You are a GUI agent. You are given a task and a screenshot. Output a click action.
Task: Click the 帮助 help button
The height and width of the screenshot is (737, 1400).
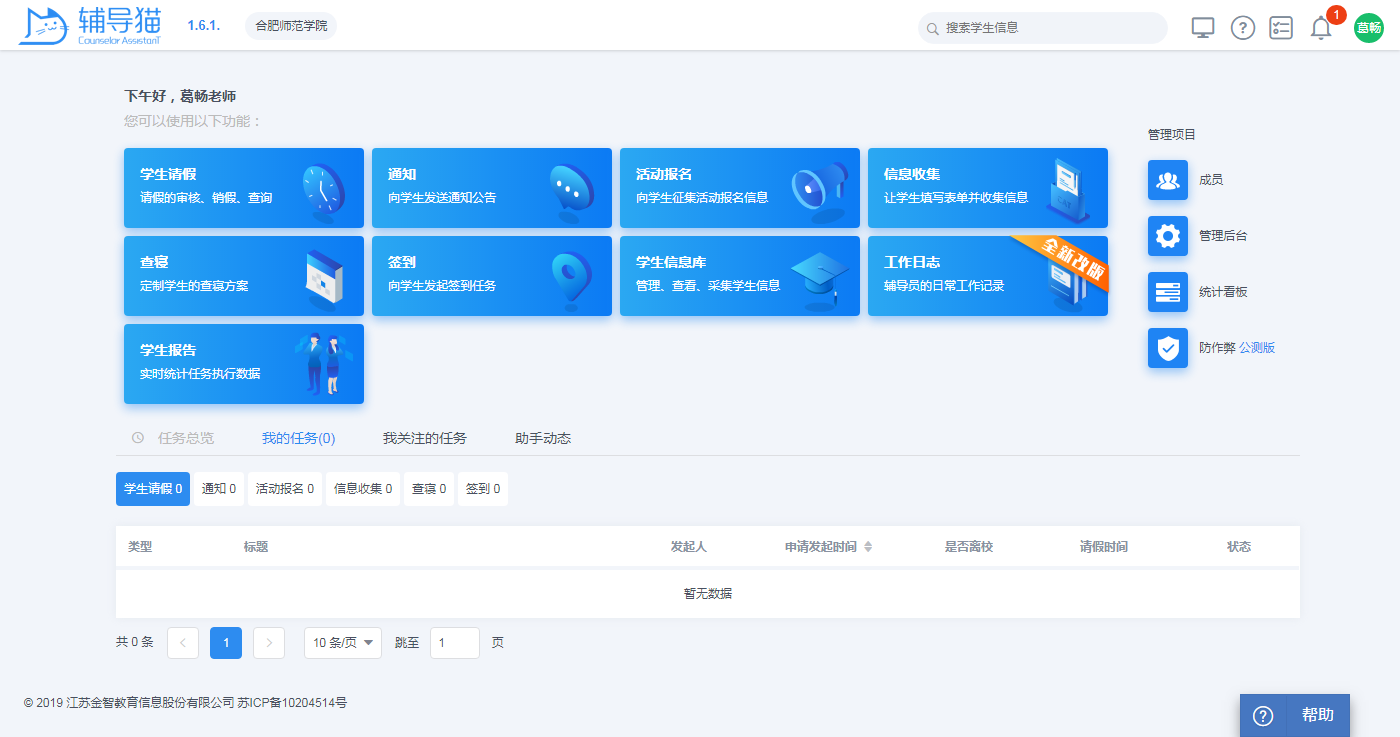coord(1295,715)
